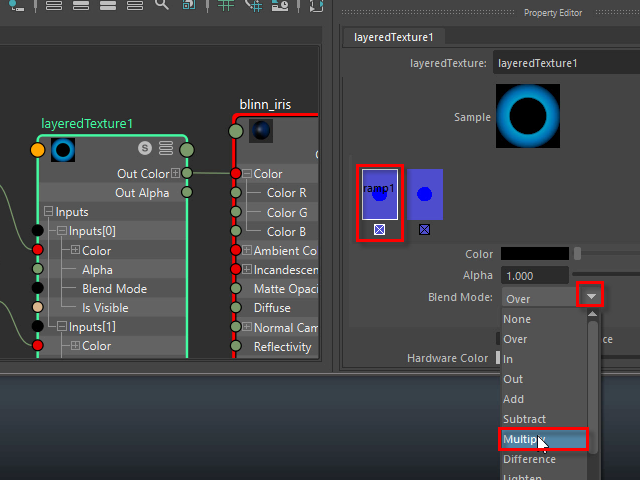Open the Blend Mode dropdown arrow
The image size is (640, 480).
(592, 297)
